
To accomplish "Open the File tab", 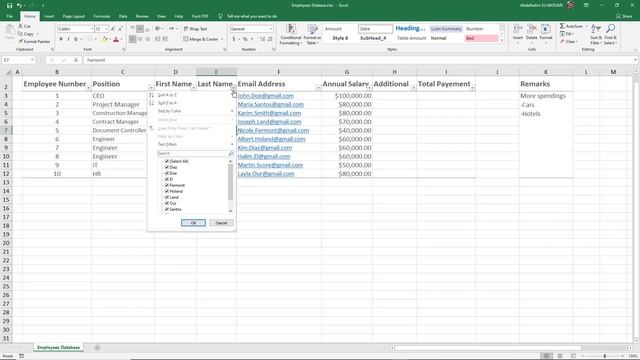I will click(10, 16).
